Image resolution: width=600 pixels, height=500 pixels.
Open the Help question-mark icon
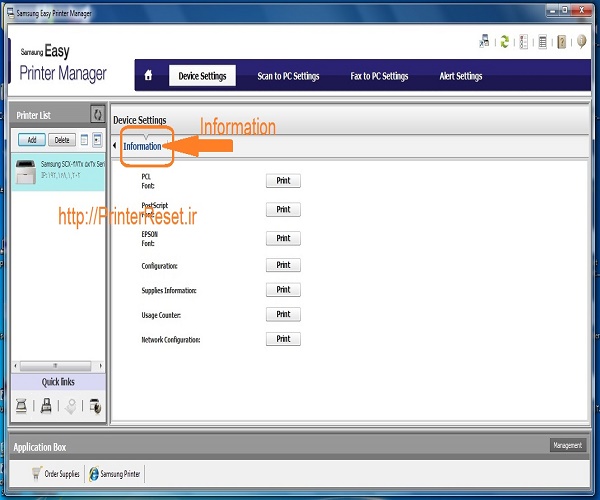[x=562, y=42]
